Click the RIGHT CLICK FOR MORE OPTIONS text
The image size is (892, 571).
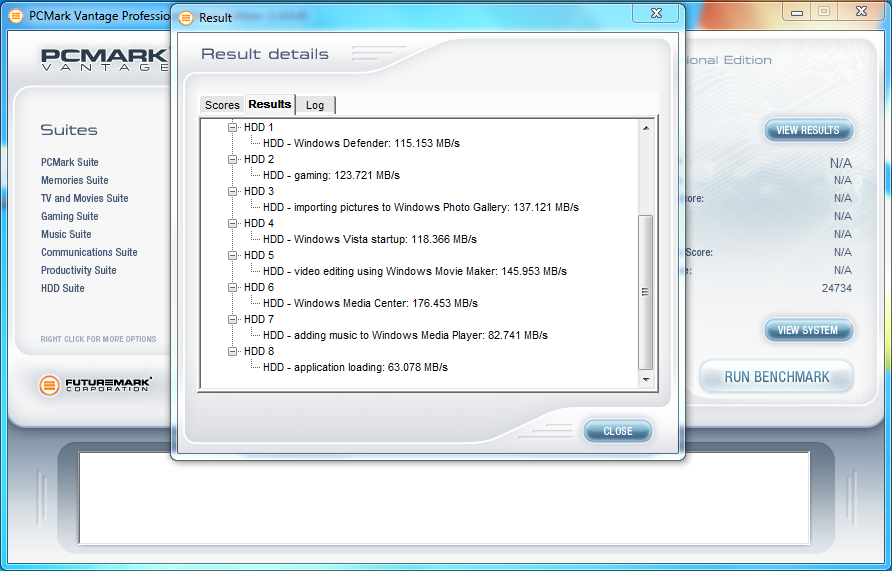click(98, 339)
